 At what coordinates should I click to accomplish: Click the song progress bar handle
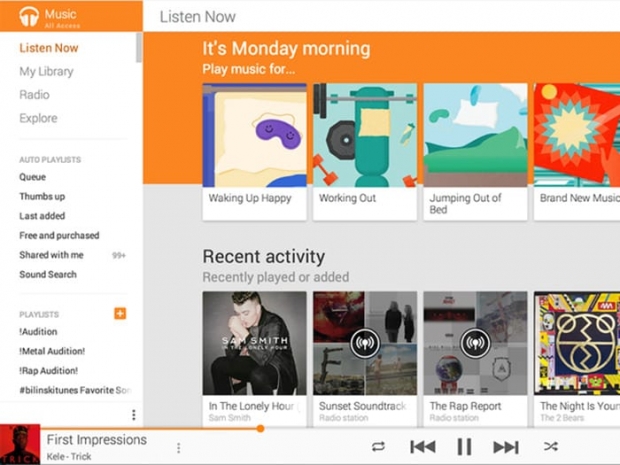[260, 428]
